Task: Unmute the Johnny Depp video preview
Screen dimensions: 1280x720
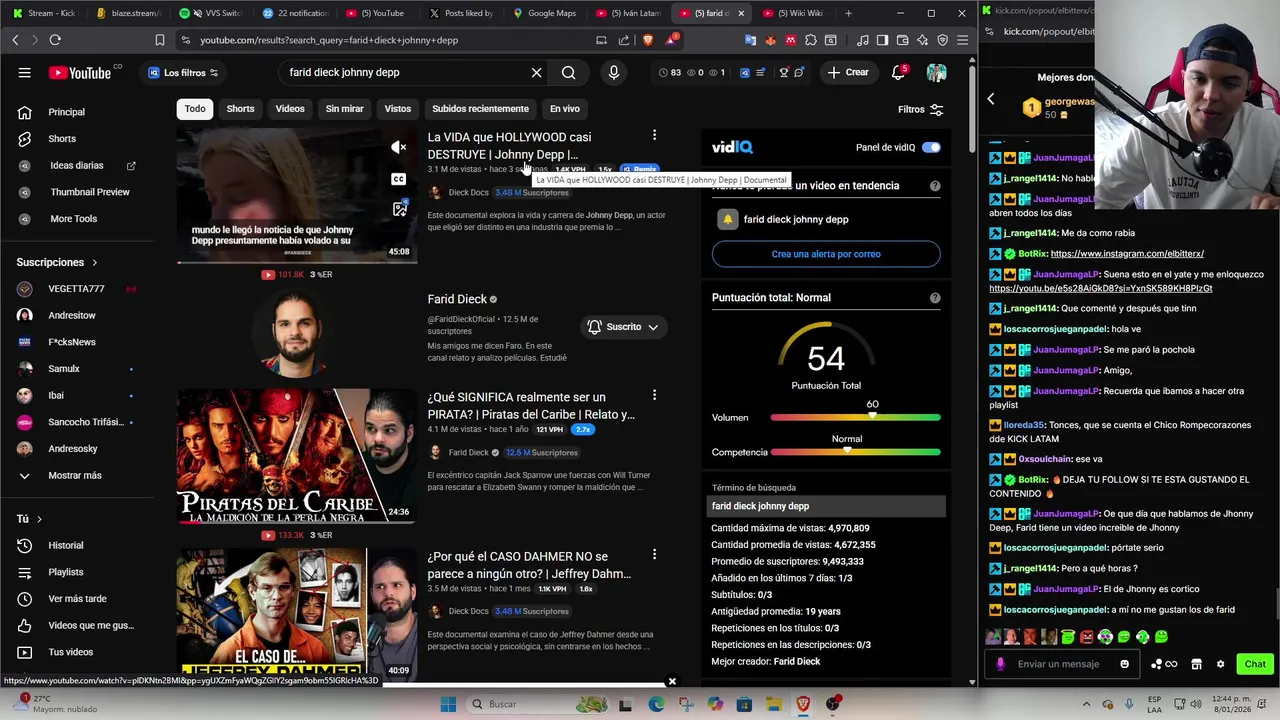Action: click(399, 147)
